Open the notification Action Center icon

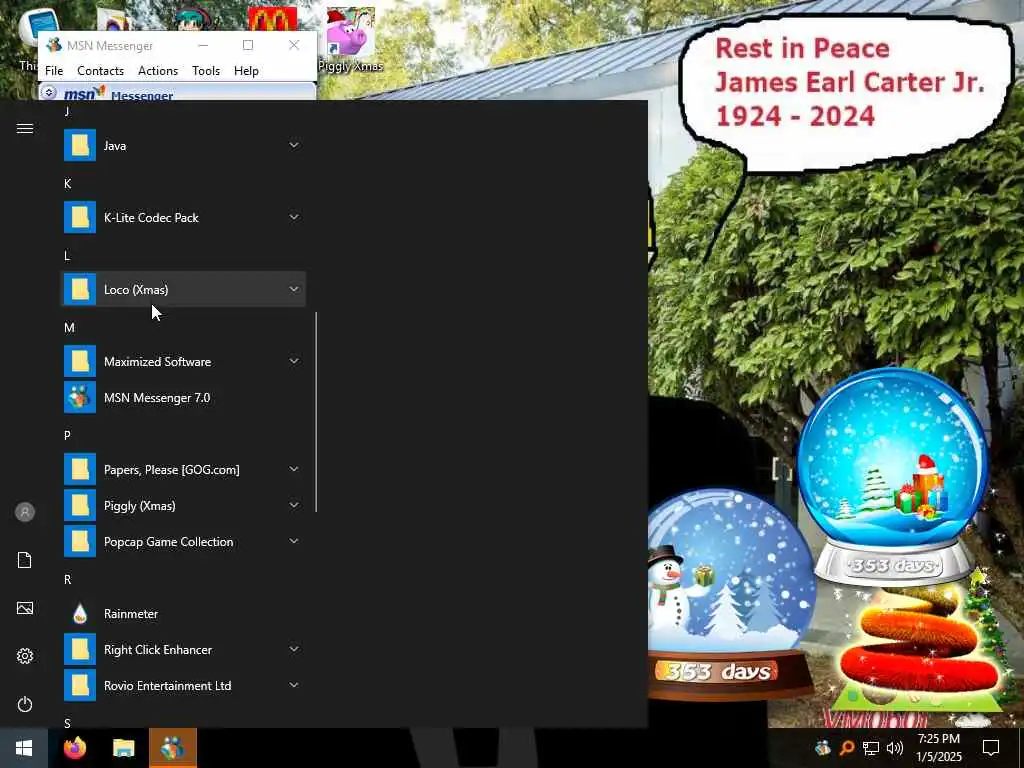tap(991, 748)
